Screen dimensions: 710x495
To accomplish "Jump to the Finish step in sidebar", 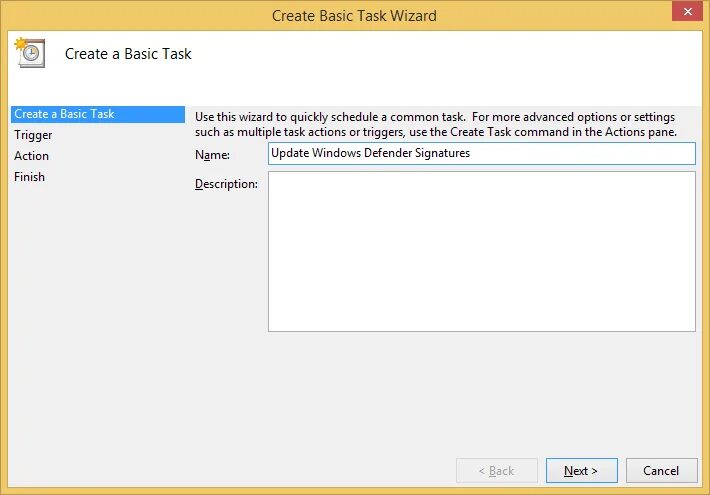I will [30, 177].
